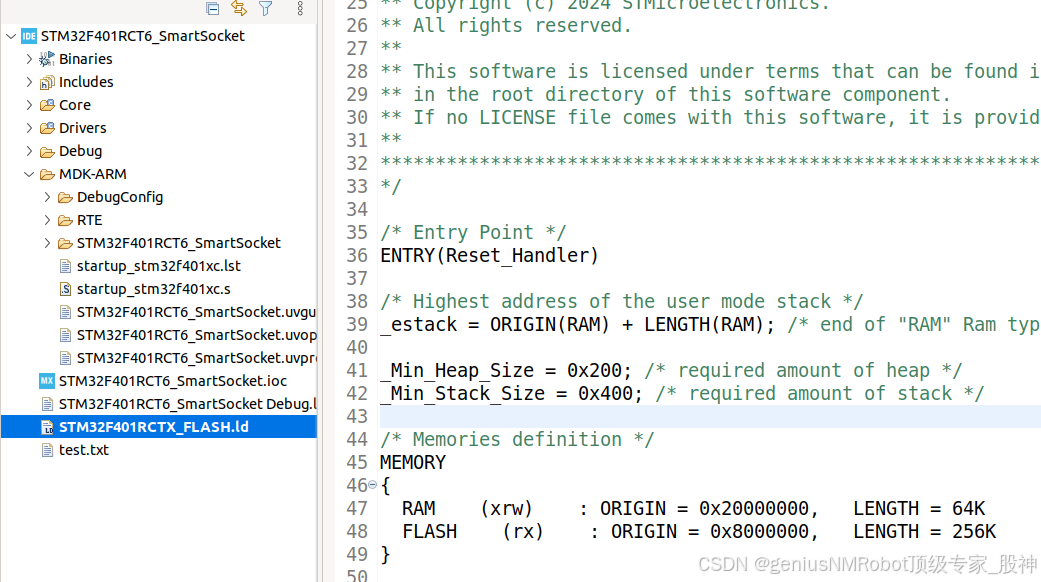Click the Debug folder icon
1041x582 pixels.
point(47,150)
